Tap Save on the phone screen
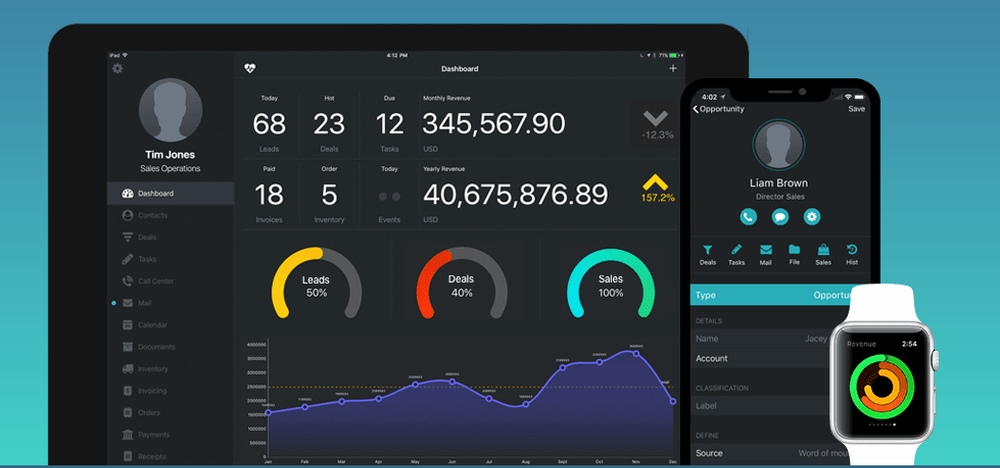Viewport: 1000px width, 468px height. click(857, 109)
